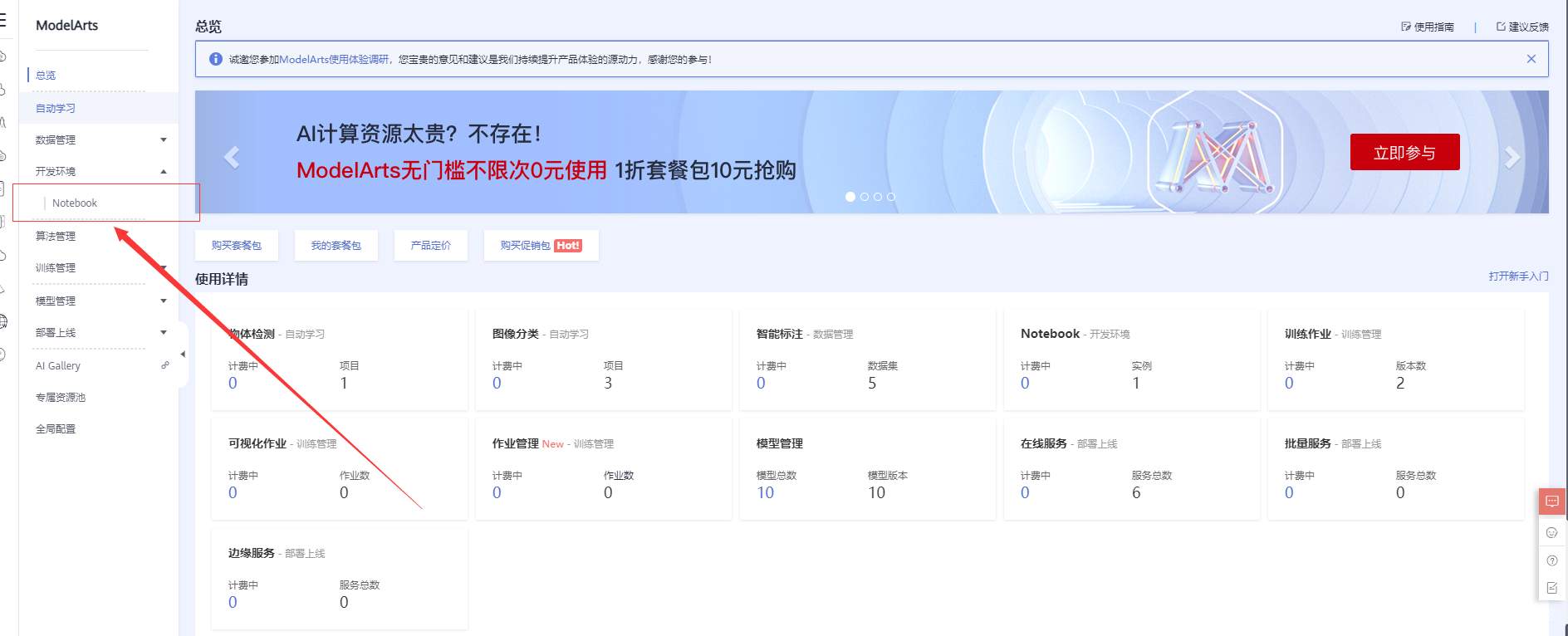Click the 模型版本 value 10
The image size is (1568, 636).
coord(877,492)
